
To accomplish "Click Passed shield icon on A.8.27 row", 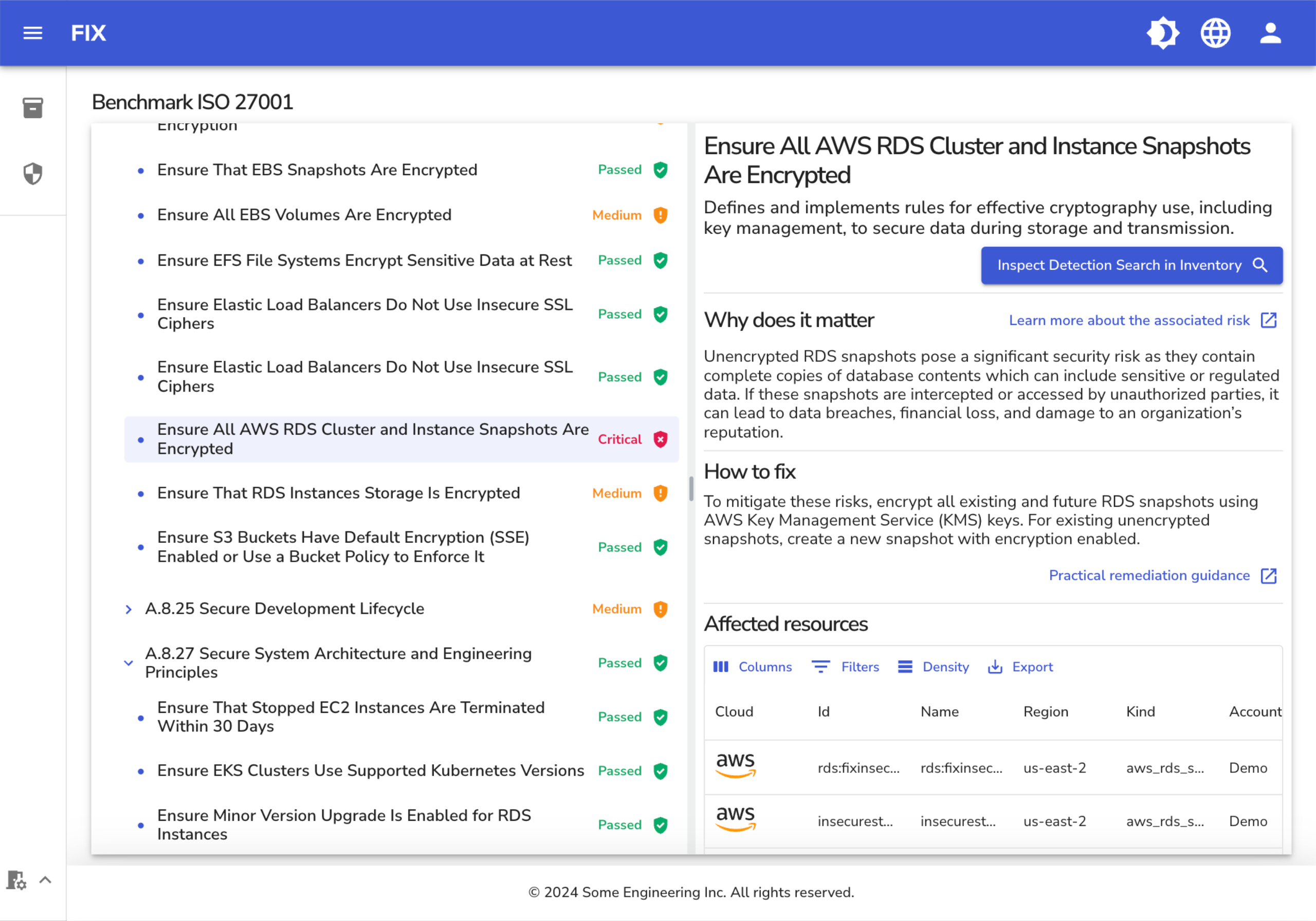I will pos(660,663).
